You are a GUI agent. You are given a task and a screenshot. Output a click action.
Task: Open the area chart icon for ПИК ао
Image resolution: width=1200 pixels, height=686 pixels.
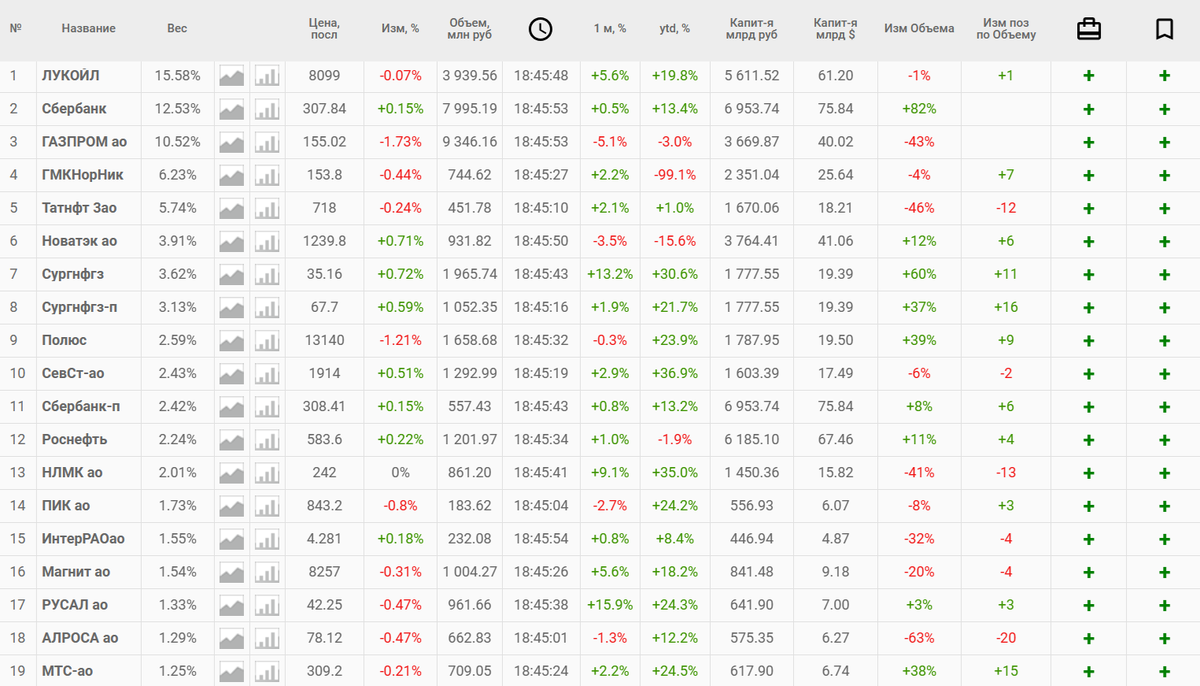(232, 505)
